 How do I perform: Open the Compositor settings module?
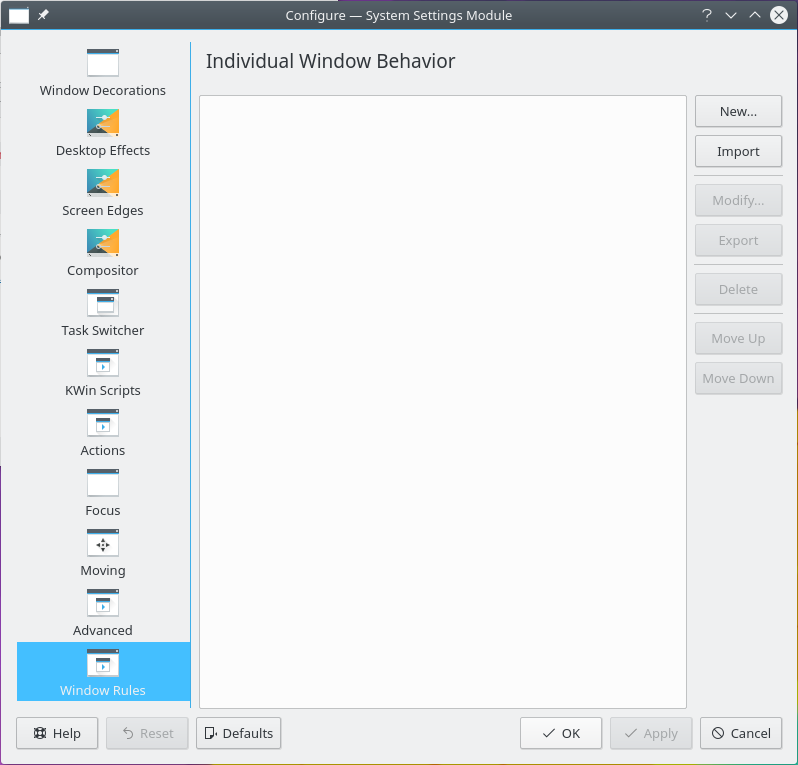pyautogui.click(x=103, y=252)
